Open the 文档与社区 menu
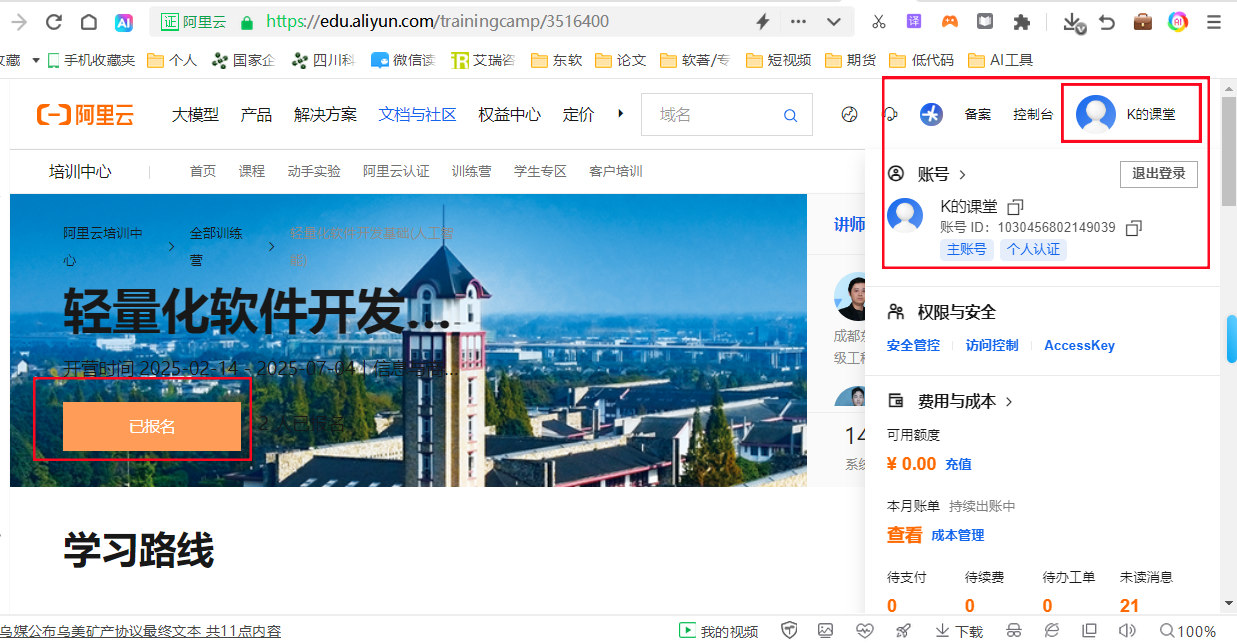This screenshot has height=643, width=1237. click(x=417, y=115)
